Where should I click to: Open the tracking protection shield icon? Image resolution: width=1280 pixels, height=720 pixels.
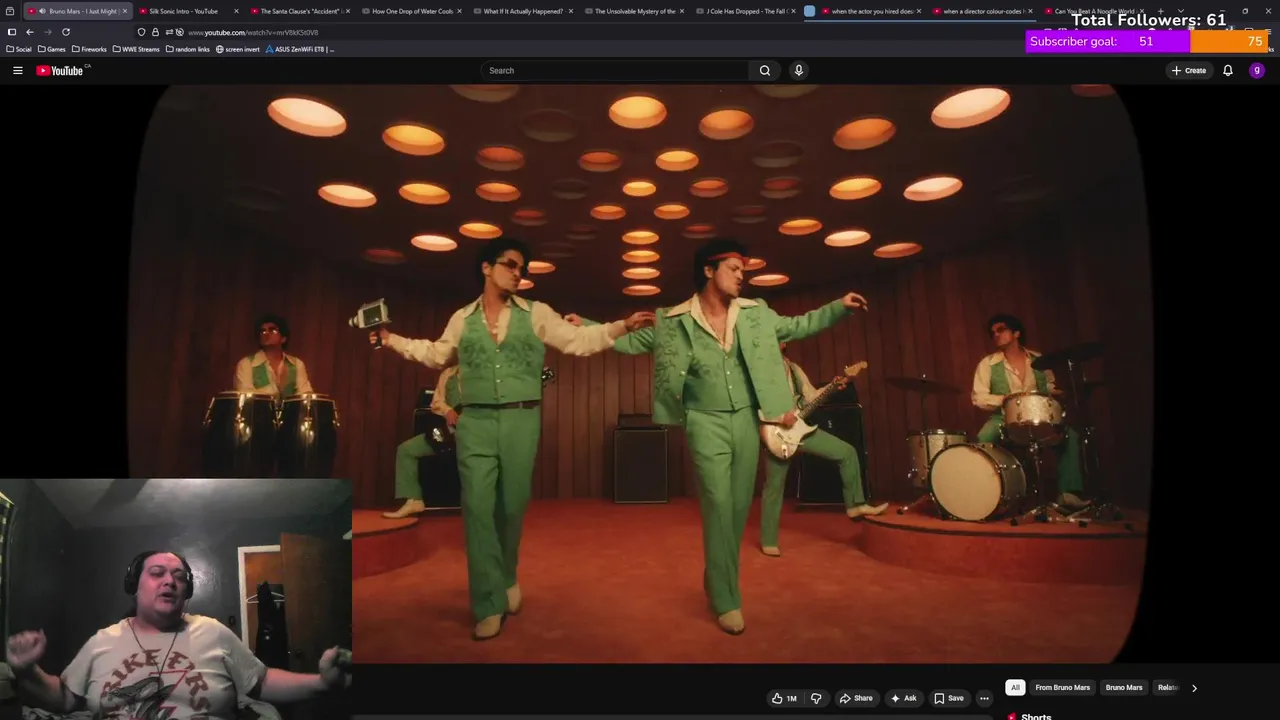[x=142, y=32]
